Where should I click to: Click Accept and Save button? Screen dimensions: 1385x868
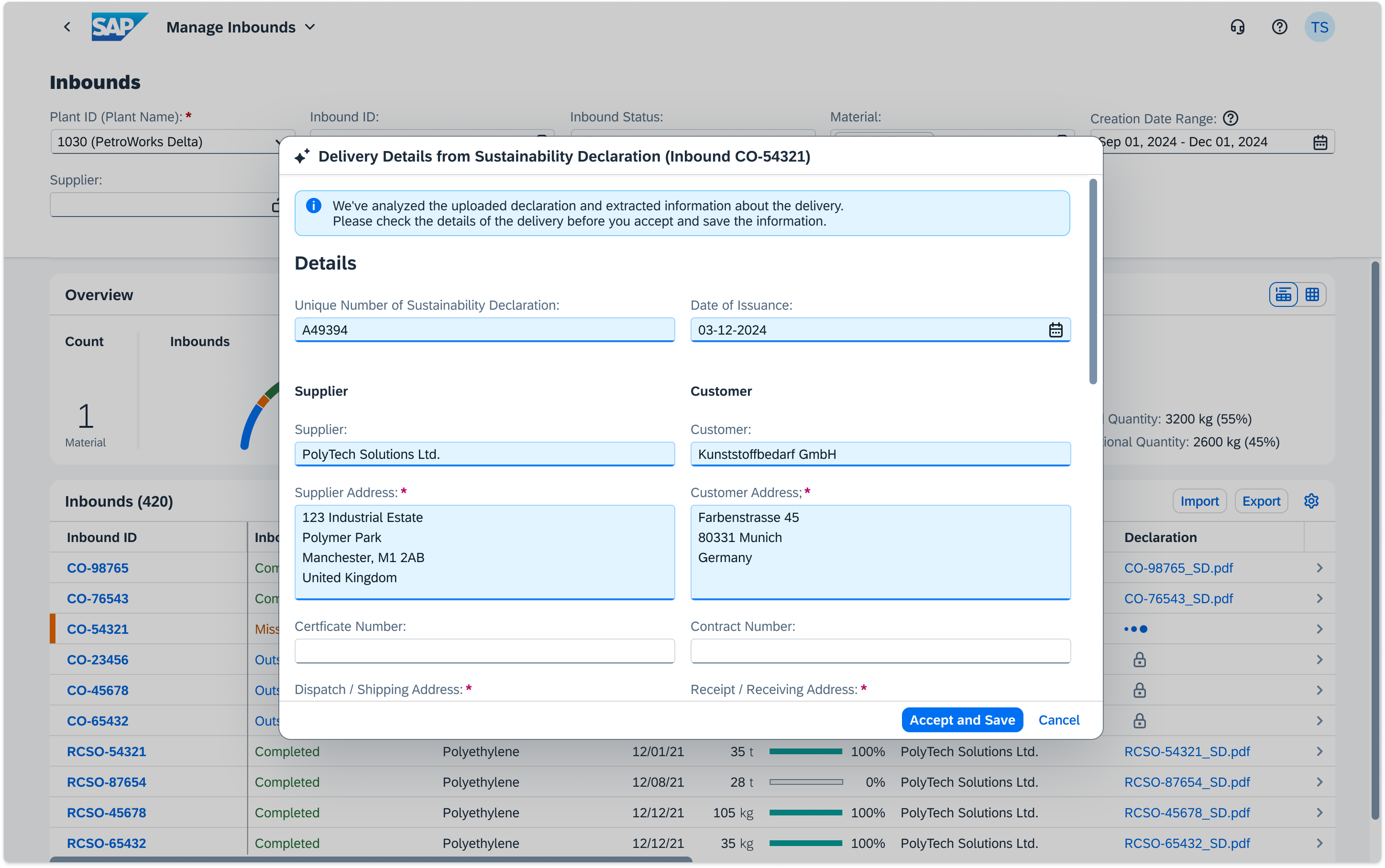pos(962,720)
